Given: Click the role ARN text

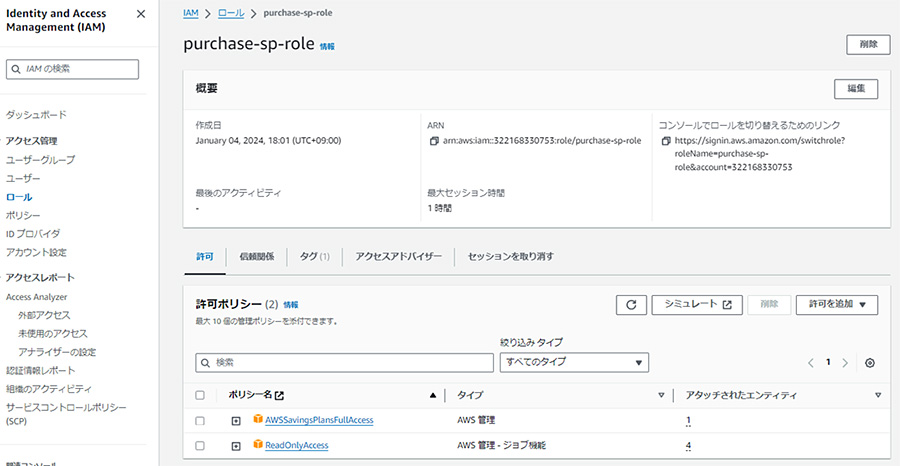Looking at the screenshot, I should click(542, 141).
